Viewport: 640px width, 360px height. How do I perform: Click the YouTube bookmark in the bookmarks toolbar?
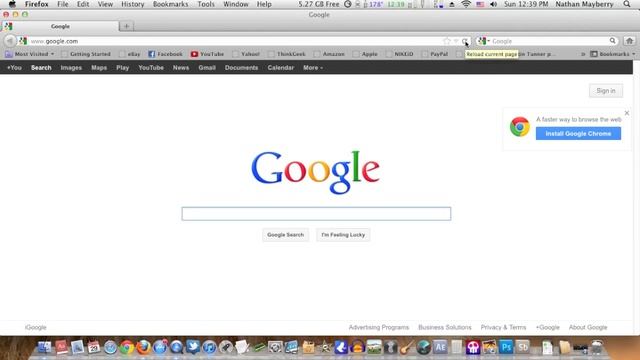(207, 54)
